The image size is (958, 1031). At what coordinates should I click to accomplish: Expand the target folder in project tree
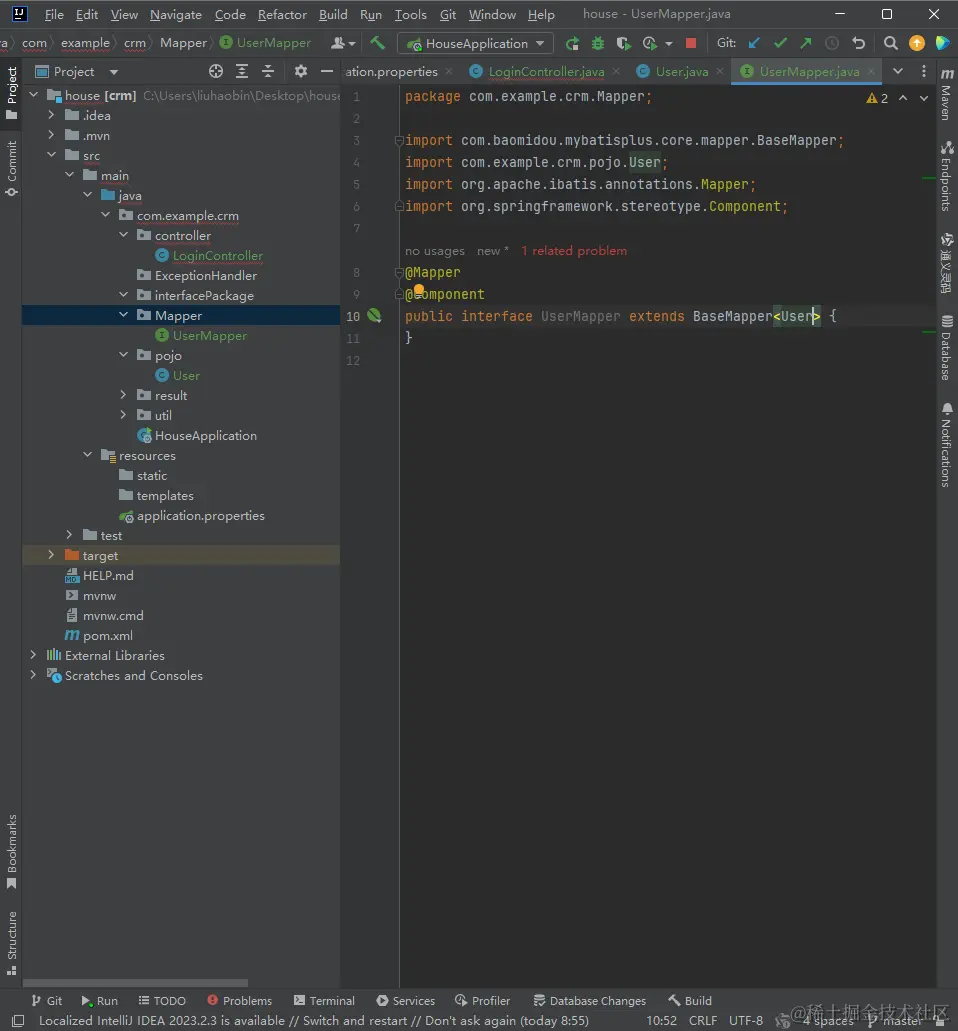pyautogui.click(x=51, y=555)
